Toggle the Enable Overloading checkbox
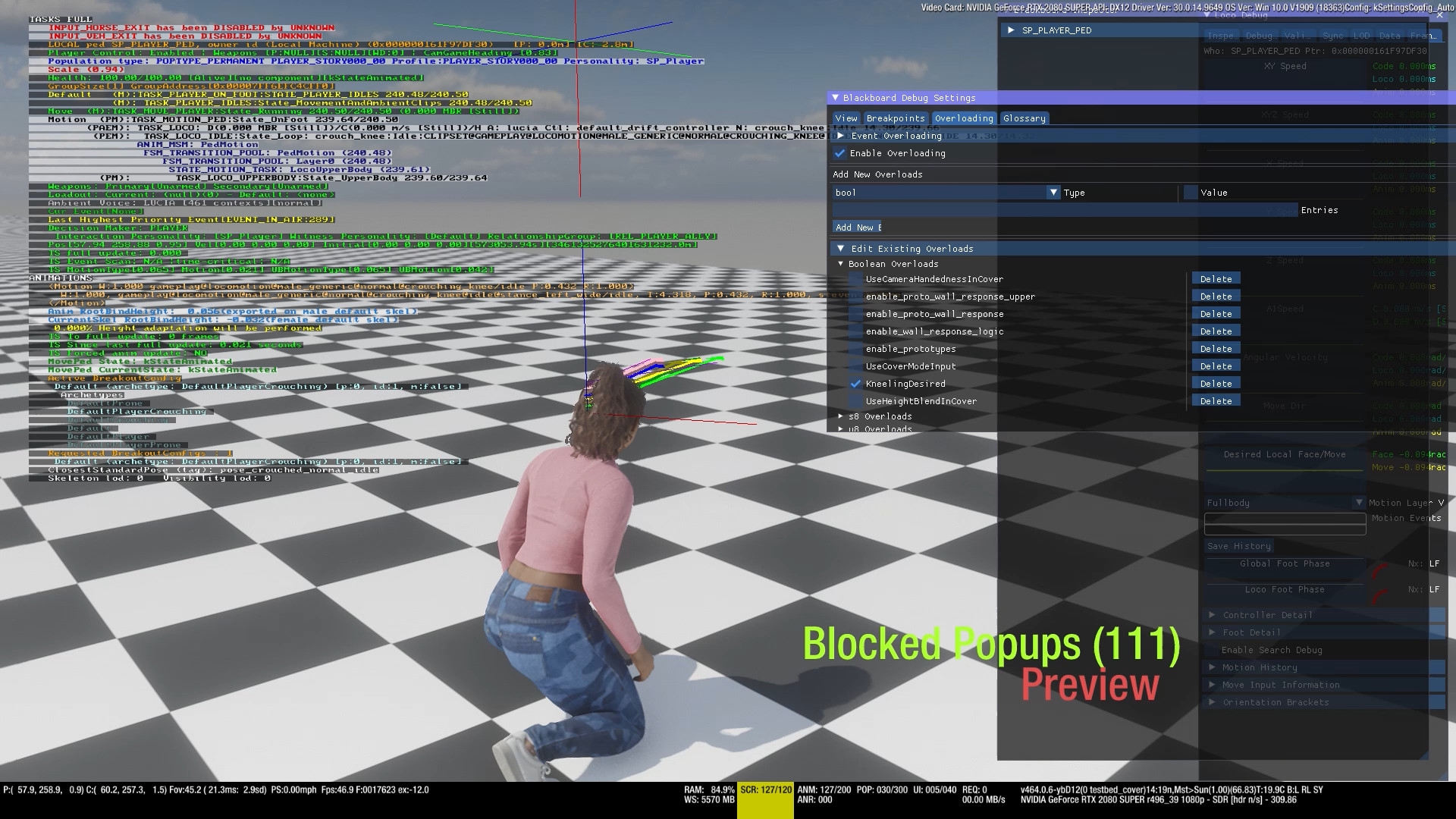This screenshot has width=1456, height=819. click(x=839, y=153)
